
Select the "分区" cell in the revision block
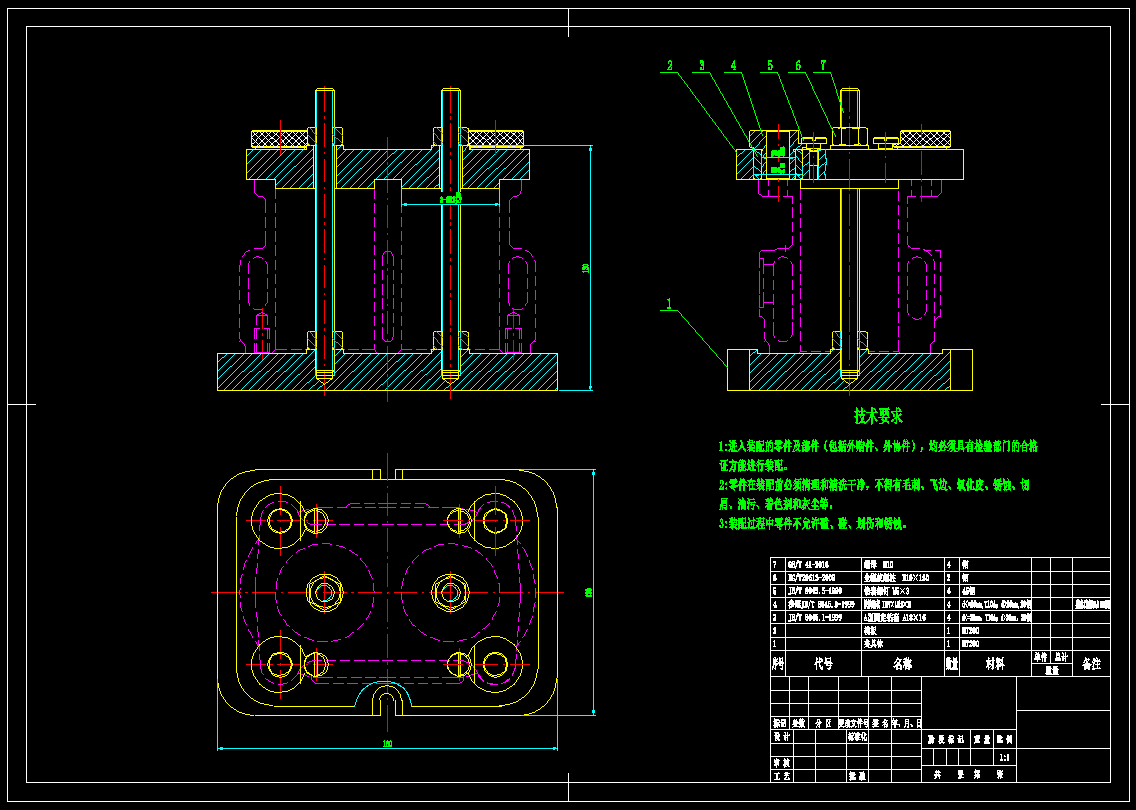pyautogui.click(x=823, y=723)
